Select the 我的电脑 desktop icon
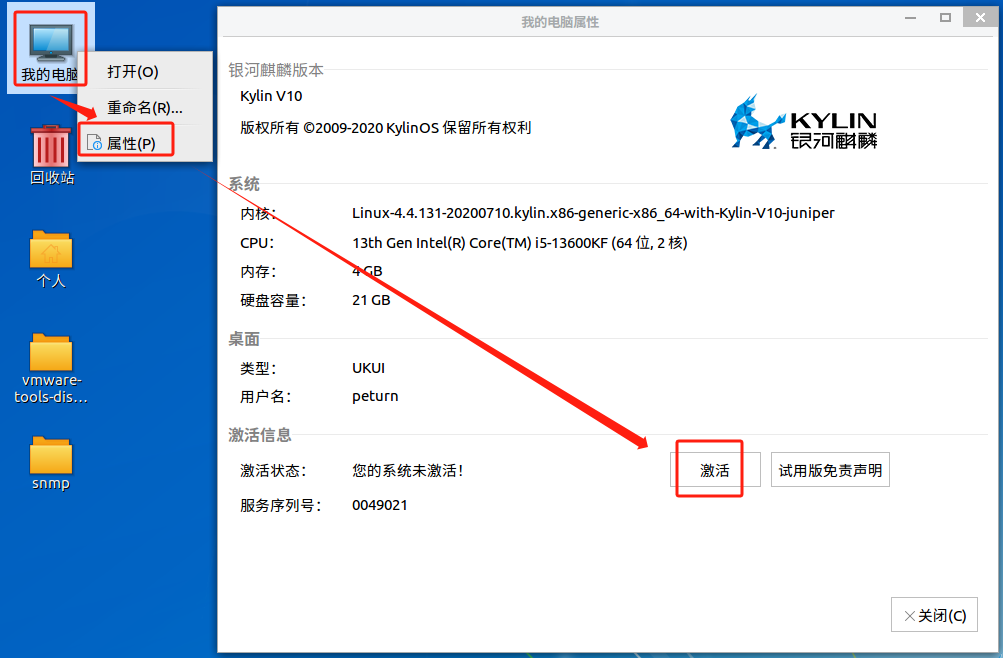Screen dimensions: 1003x658 coord(50,43)
